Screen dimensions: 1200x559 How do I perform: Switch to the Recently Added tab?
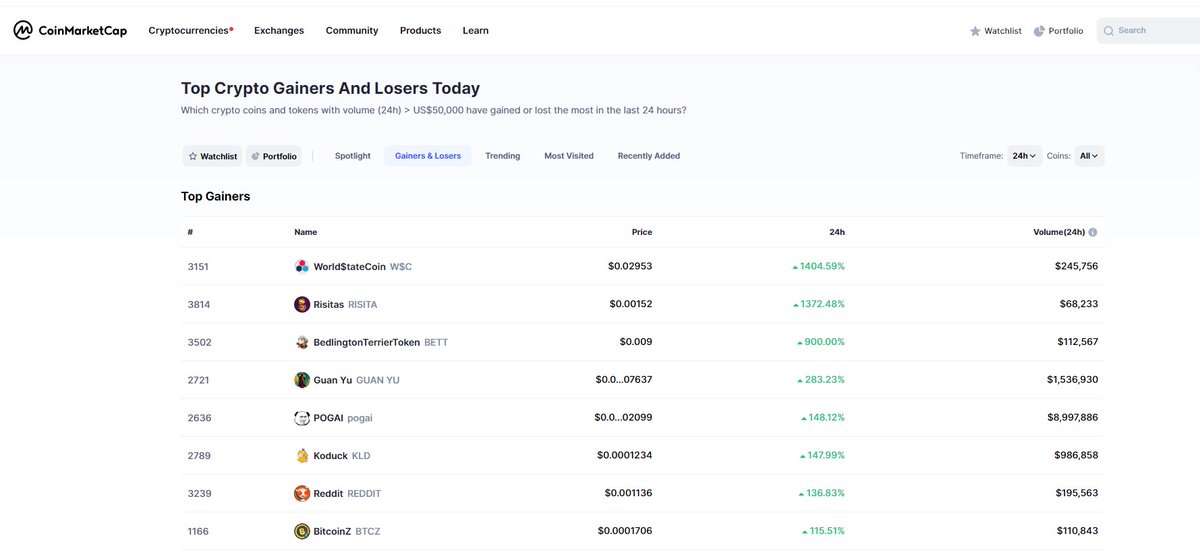pos(649,156)
